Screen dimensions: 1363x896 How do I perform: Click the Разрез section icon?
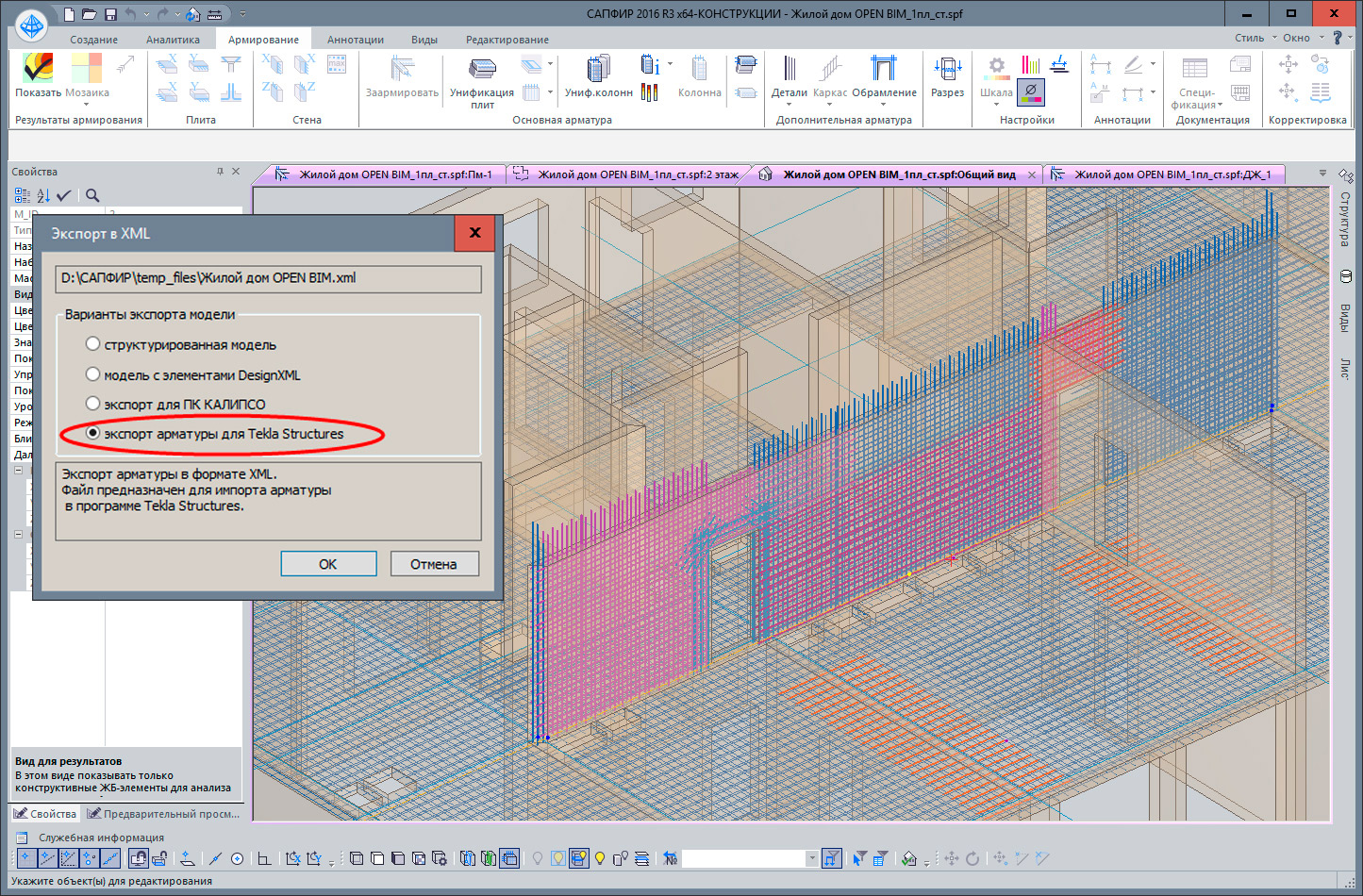click(947, 69)
